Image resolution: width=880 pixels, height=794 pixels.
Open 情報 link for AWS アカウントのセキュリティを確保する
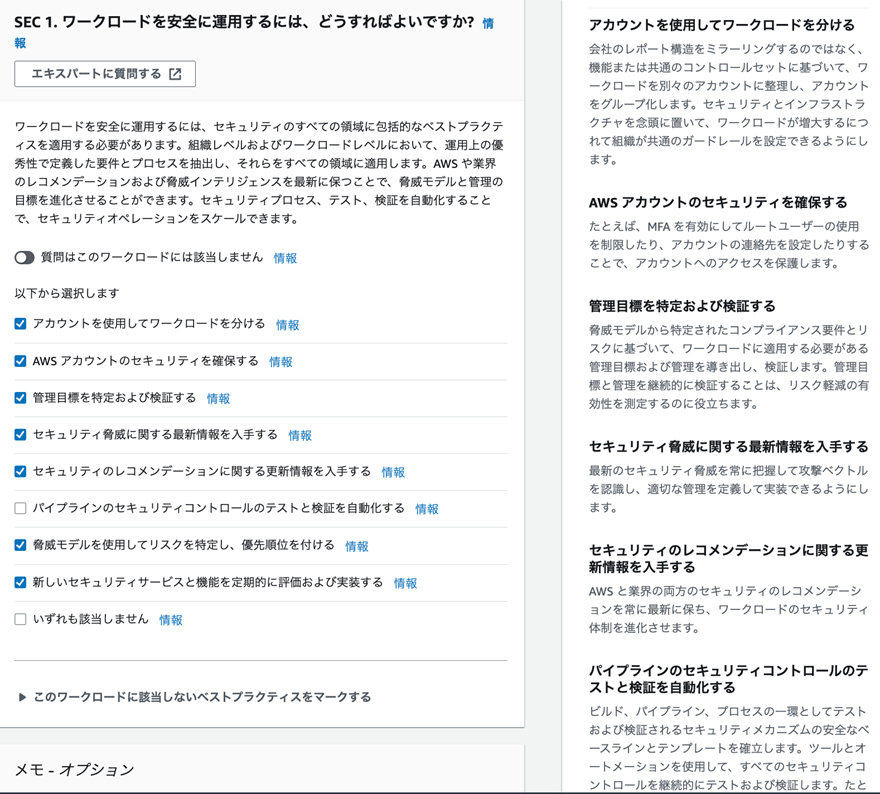[281, 362]
